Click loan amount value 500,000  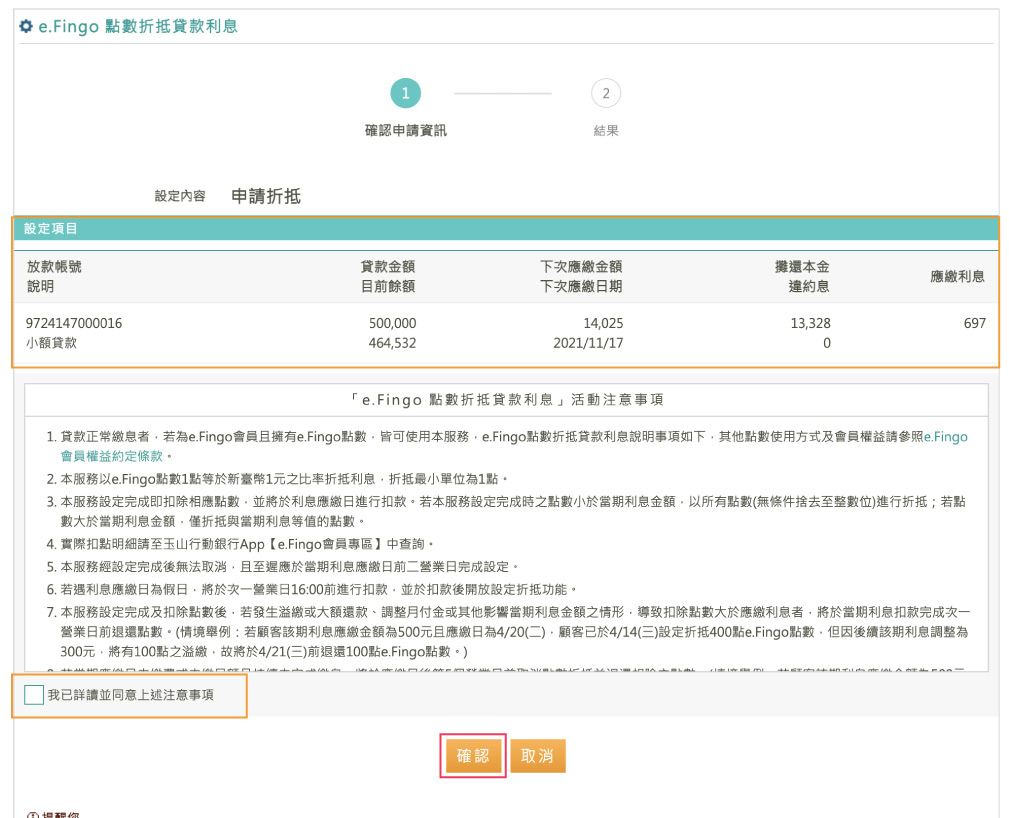point(393,323)
